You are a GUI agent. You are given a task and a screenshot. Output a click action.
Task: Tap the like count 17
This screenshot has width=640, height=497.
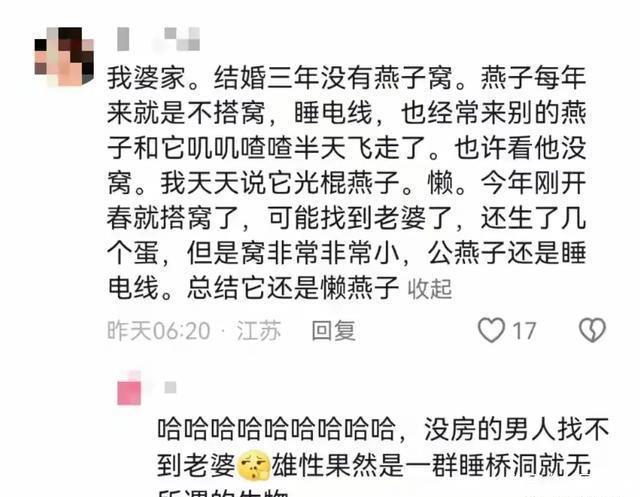coord(524,331)
